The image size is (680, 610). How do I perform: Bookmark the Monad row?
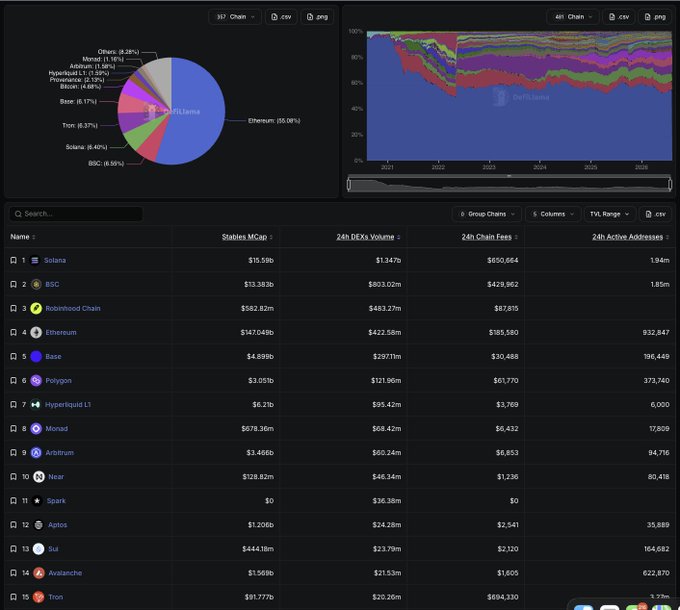click(13, 428)
